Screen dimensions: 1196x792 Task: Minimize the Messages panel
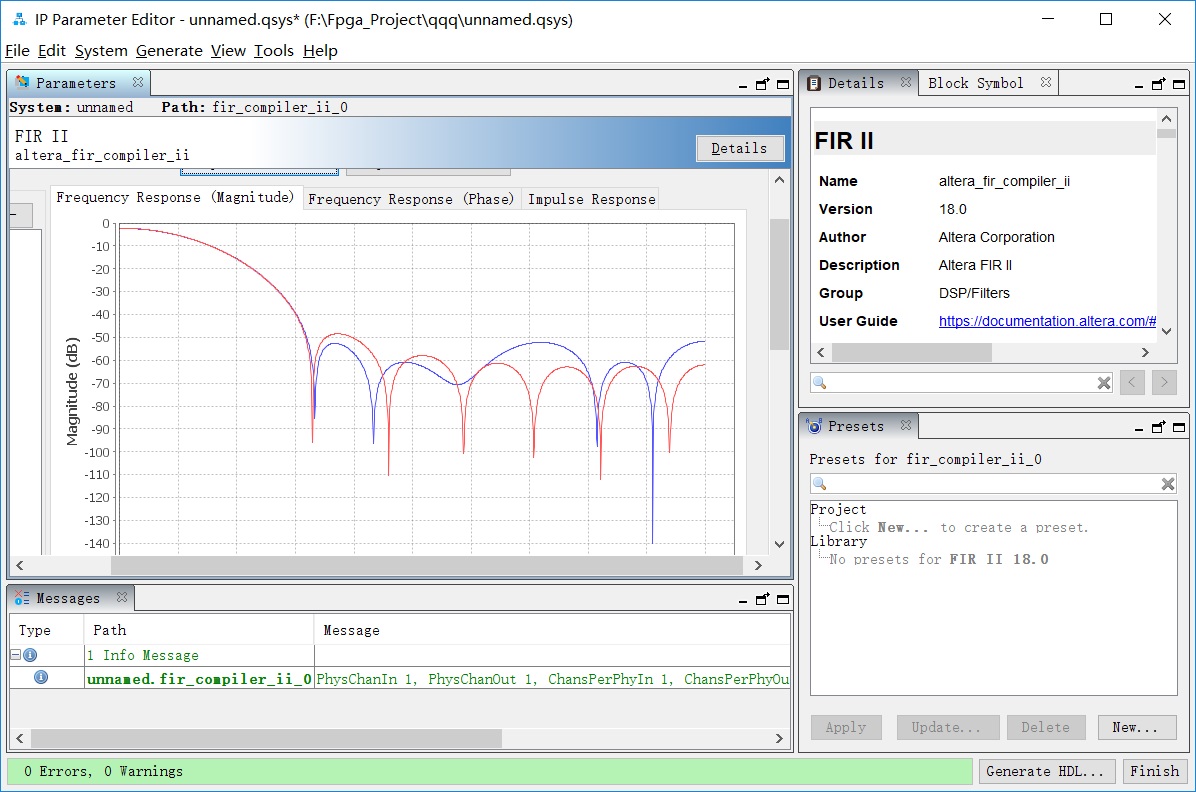[x=742, y=600]
